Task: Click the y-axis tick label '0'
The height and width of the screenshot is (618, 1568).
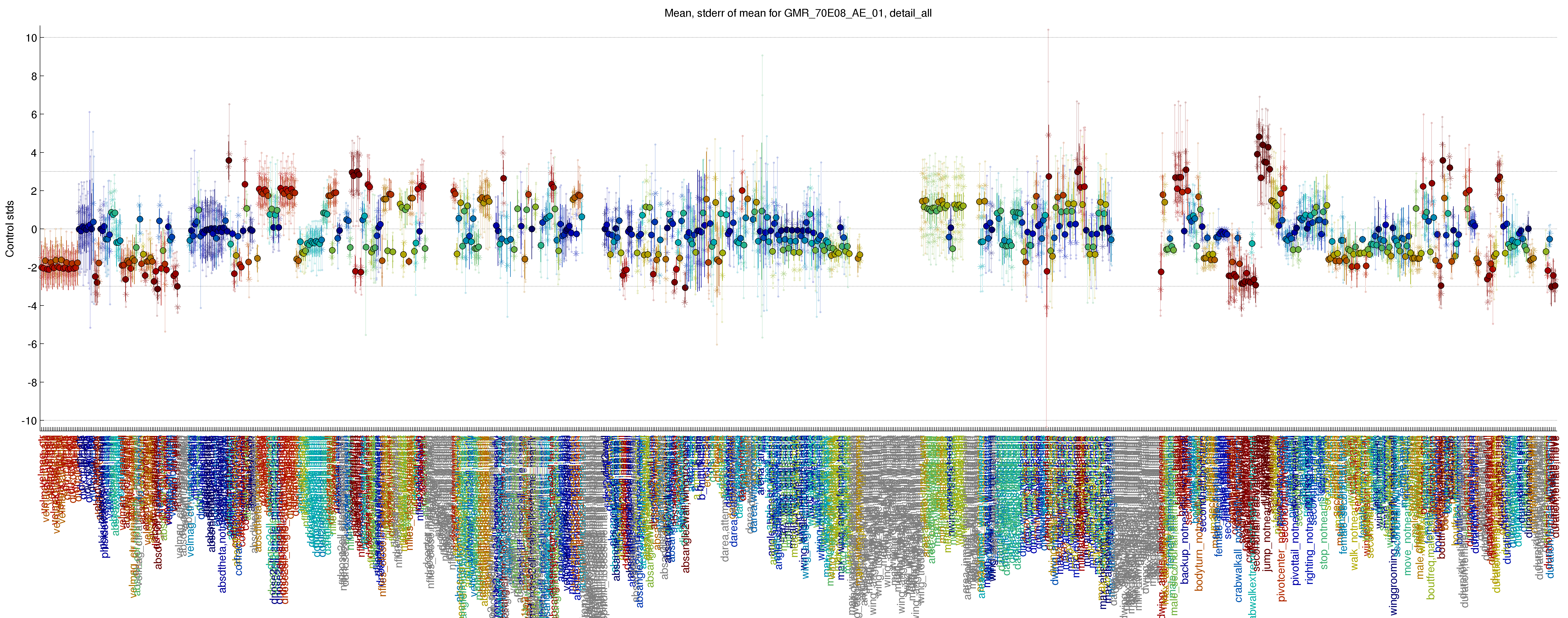Action: point(34,229)
